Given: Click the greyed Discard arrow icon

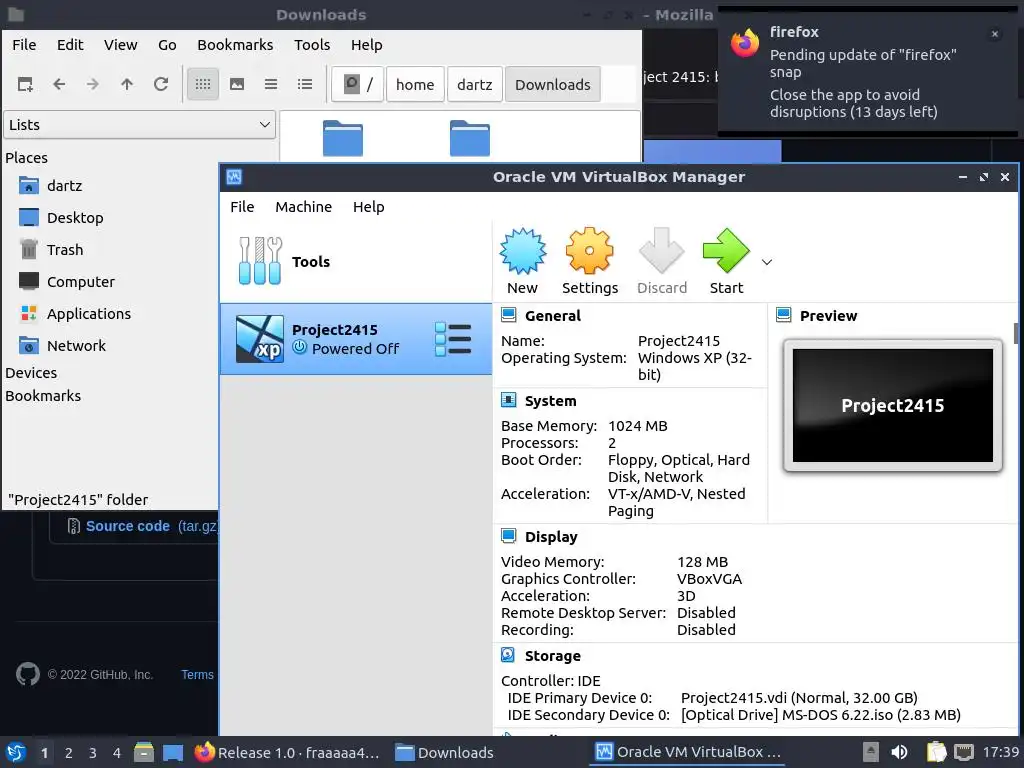Looking at the screenshot, I should click(662, 251).
